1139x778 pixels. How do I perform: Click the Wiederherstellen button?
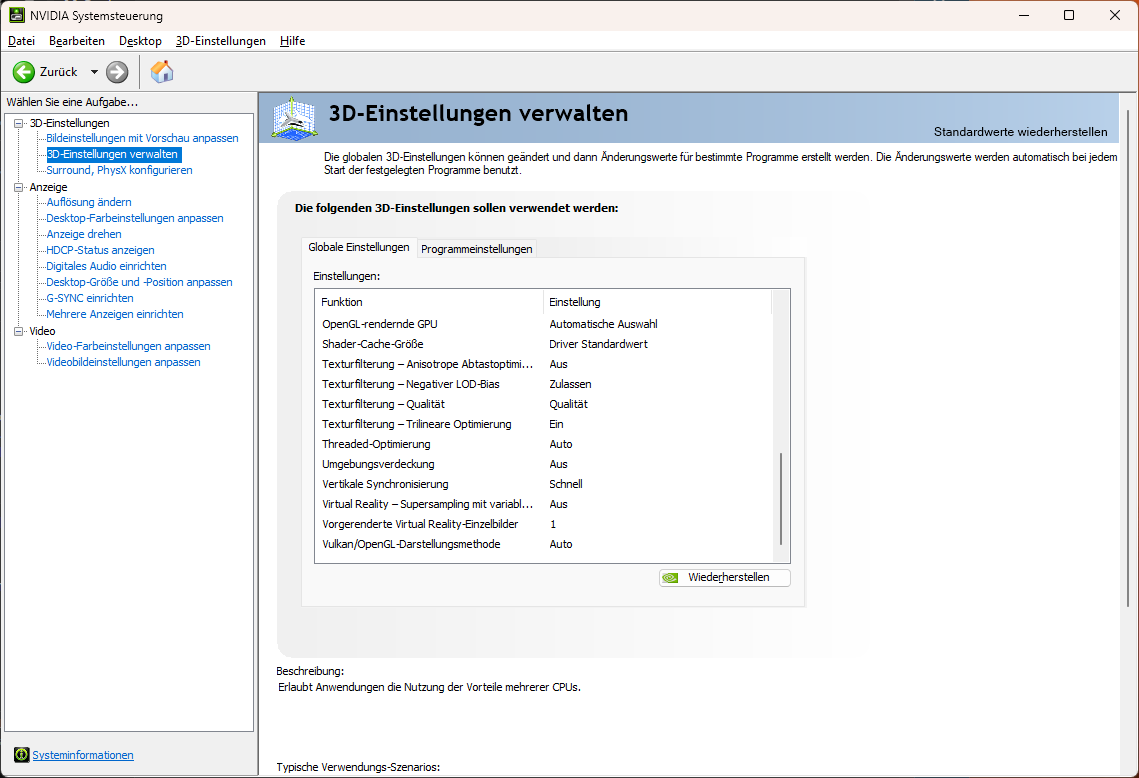coord(725,578)
